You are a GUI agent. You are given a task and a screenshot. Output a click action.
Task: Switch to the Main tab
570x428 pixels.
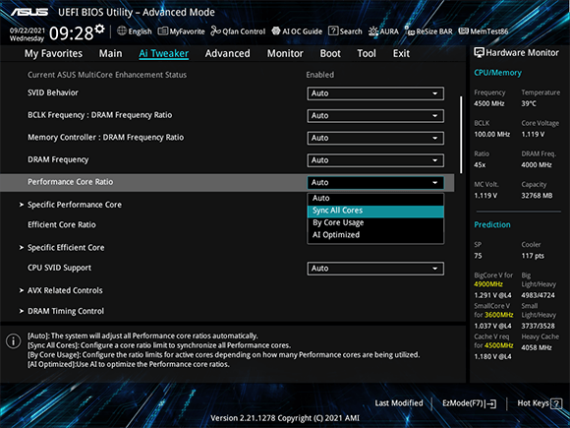111,53
